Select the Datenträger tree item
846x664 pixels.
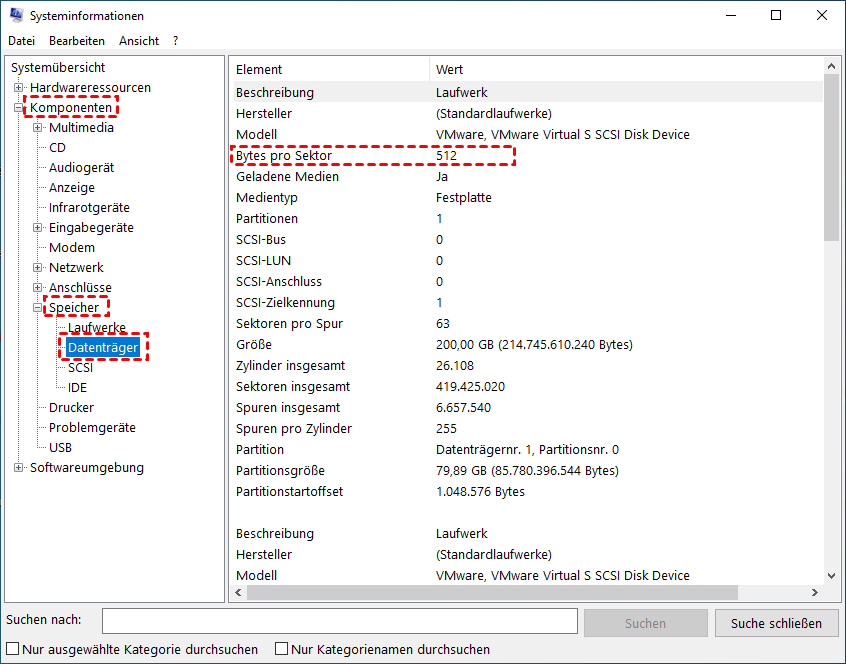[x=103, y=347]
